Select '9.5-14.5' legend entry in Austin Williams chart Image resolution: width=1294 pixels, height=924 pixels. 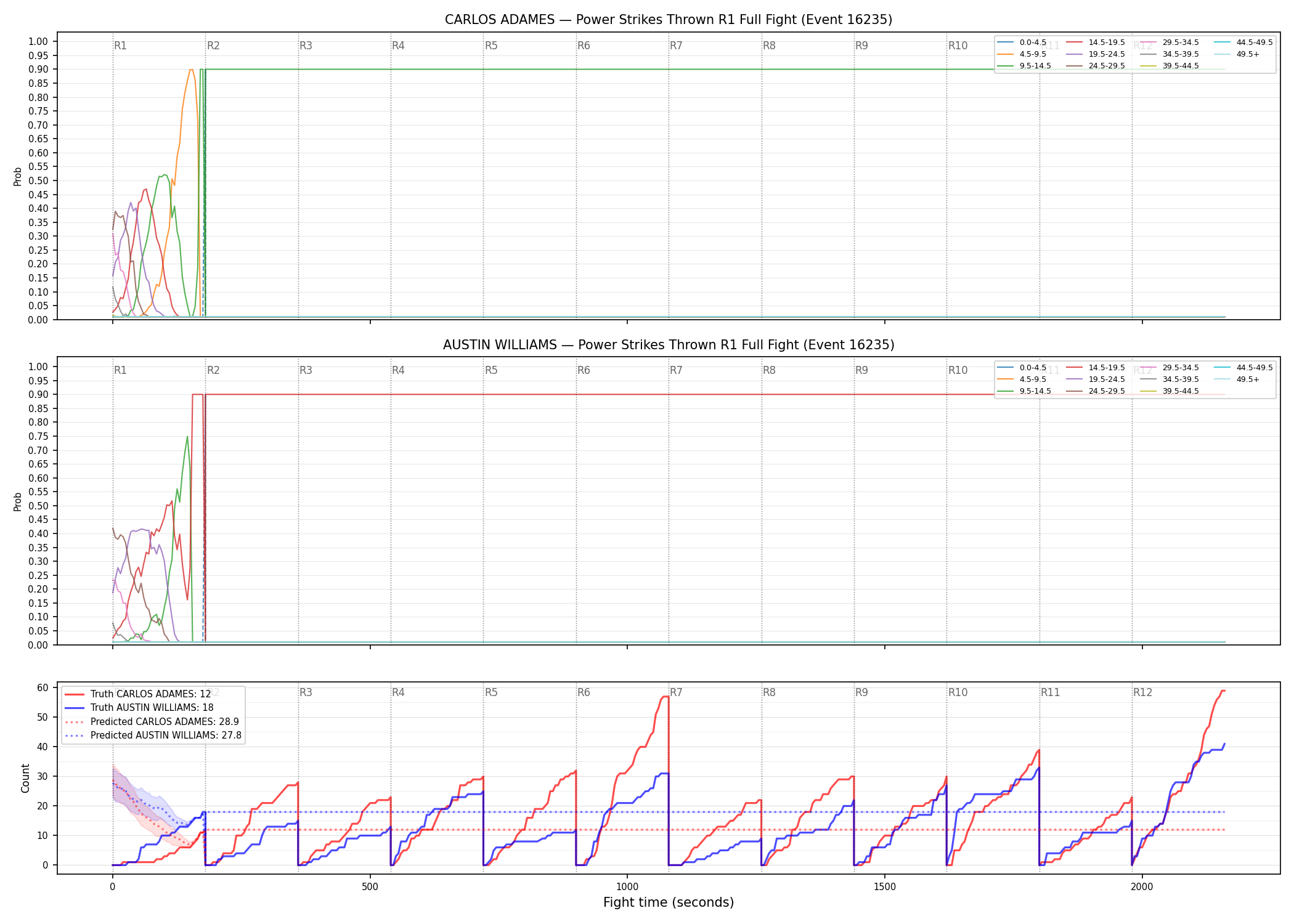1024,391
